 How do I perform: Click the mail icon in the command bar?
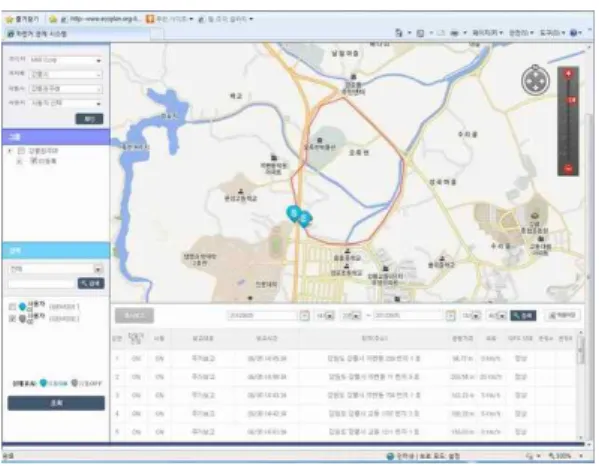tap(441, 33)
